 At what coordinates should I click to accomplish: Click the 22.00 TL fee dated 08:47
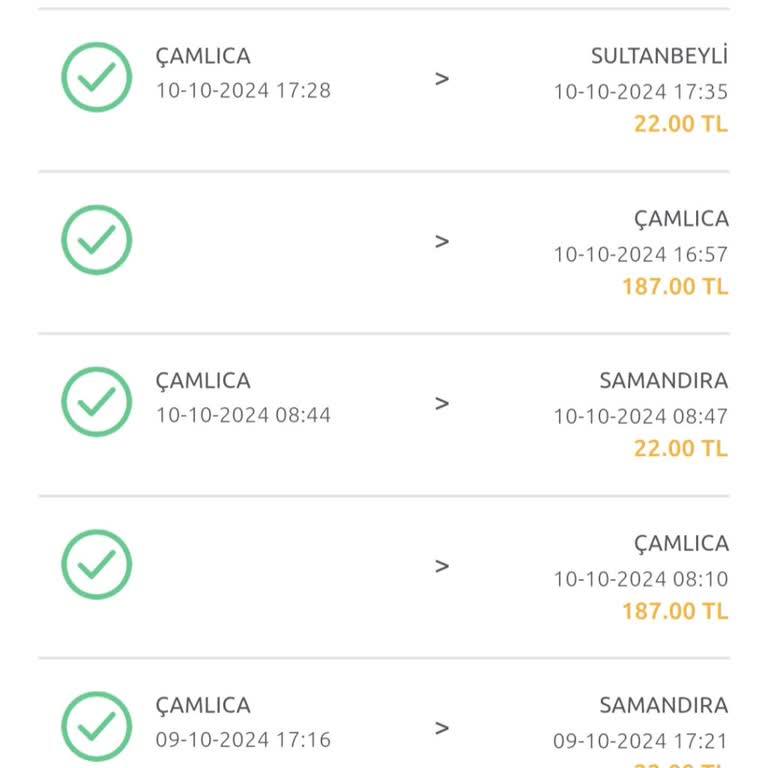click(680, 449)
